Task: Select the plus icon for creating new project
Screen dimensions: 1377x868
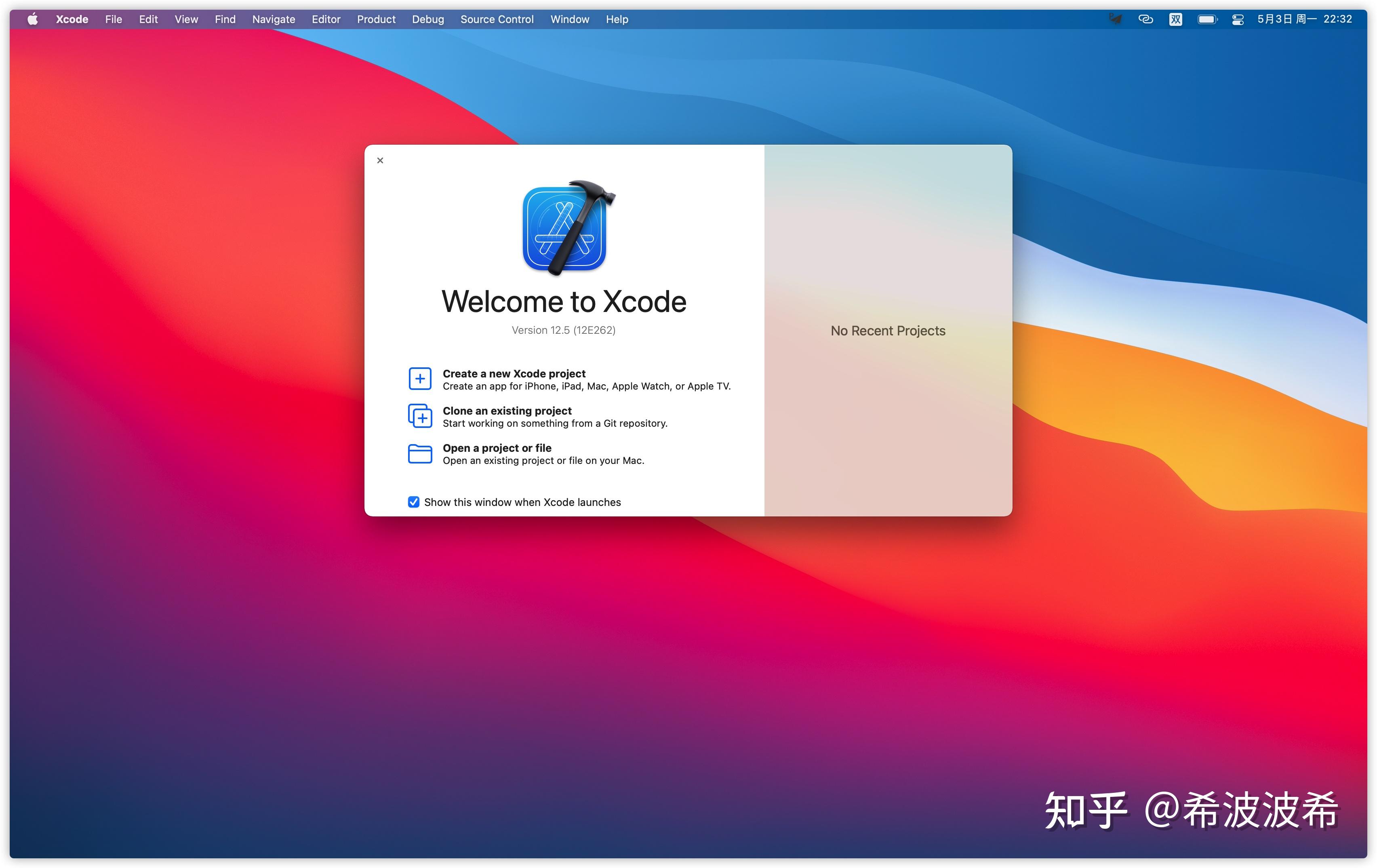Action: (420, 379)
